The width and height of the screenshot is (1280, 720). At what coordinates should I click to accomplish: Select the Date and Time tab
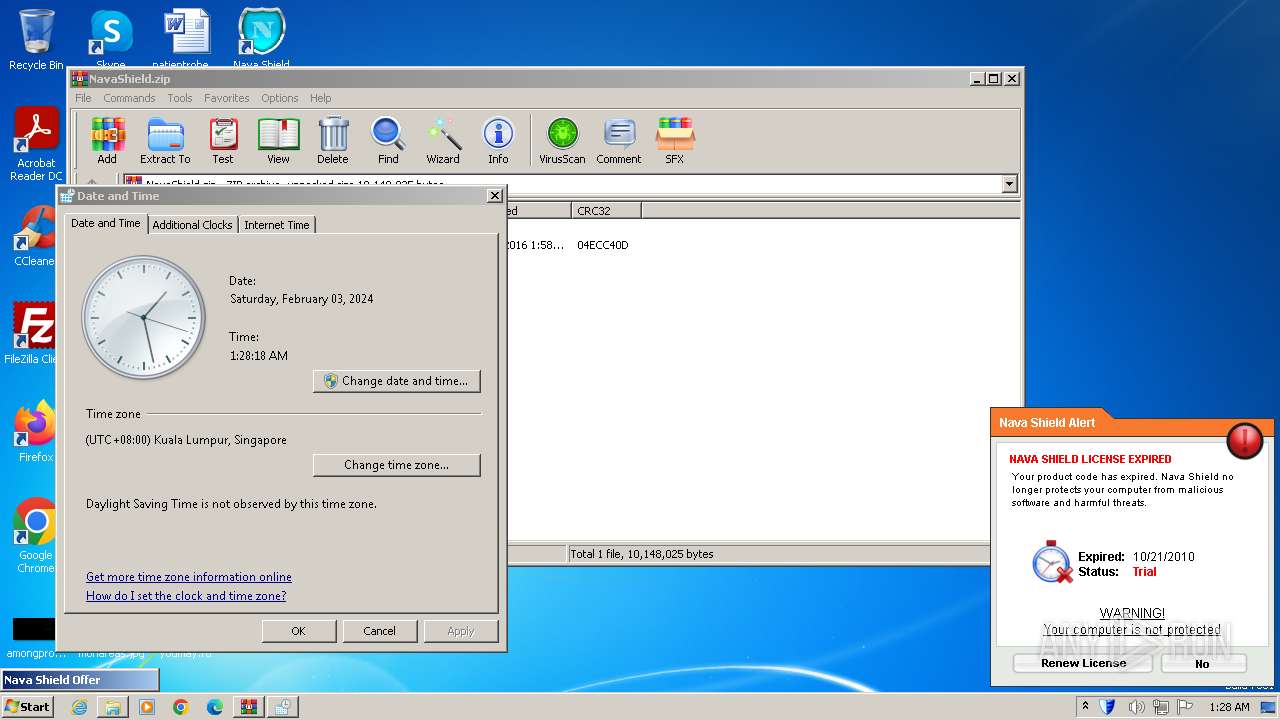click(106, 223)
